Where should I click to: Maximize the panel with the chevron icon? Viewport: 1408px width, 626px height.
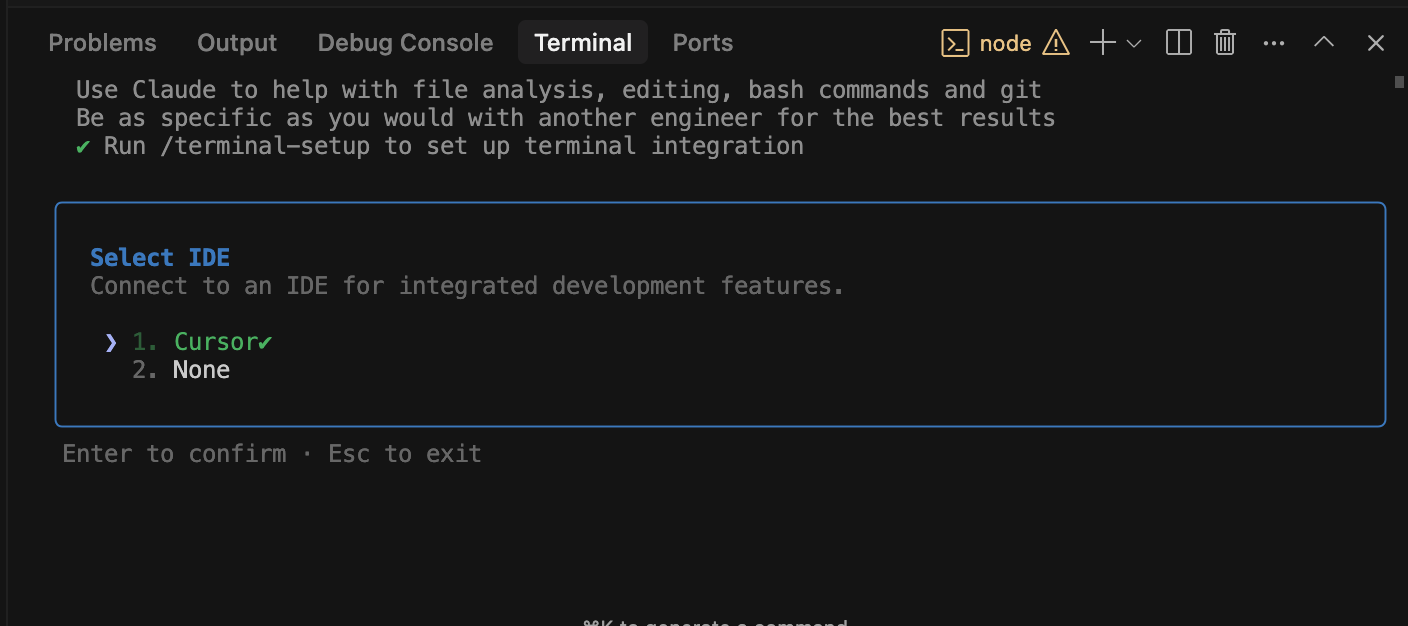[1323, 43]
